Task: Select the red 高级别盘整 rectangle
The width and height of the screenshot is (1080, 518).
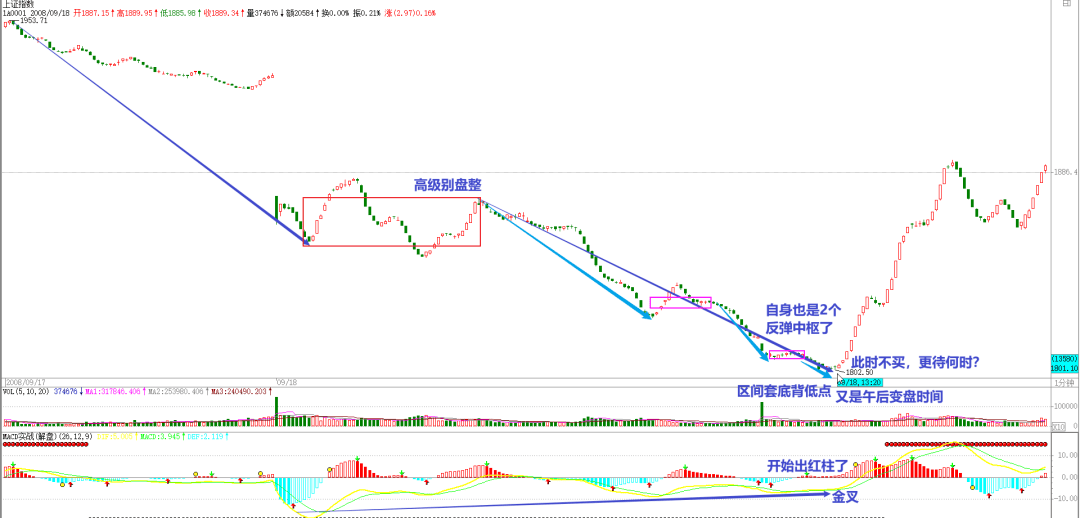Action: pyautogui.click(x=392, y=197)
